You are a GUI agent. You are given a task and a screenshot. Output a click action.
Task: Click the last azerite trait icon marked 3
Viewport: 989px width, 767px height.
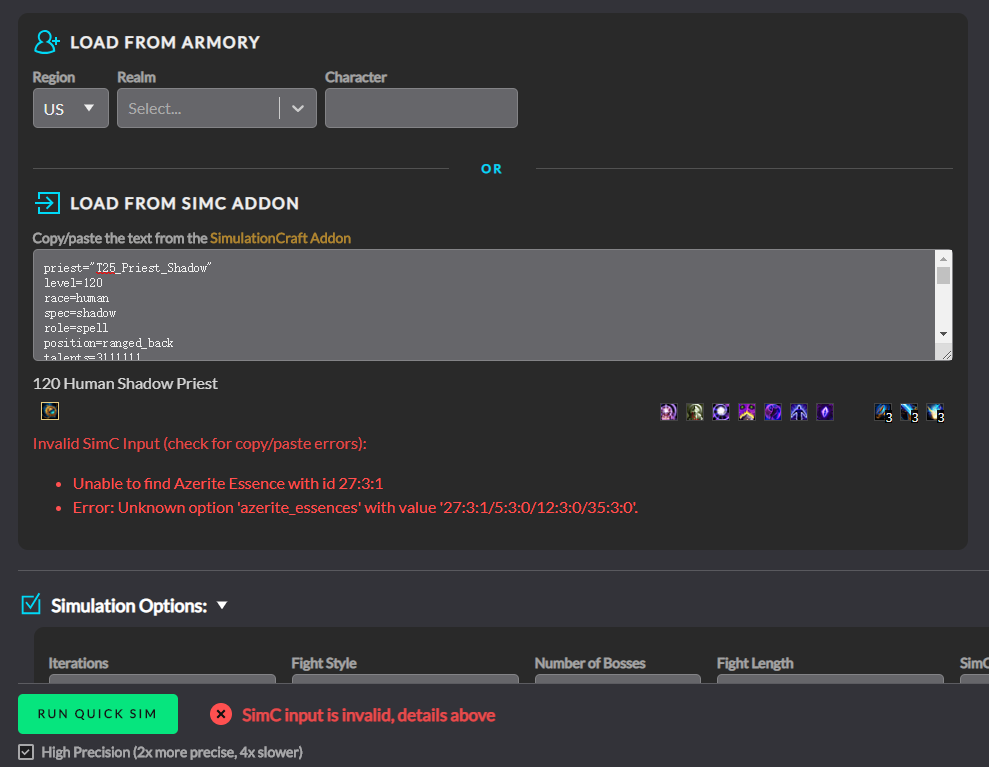tap(935, 412)
